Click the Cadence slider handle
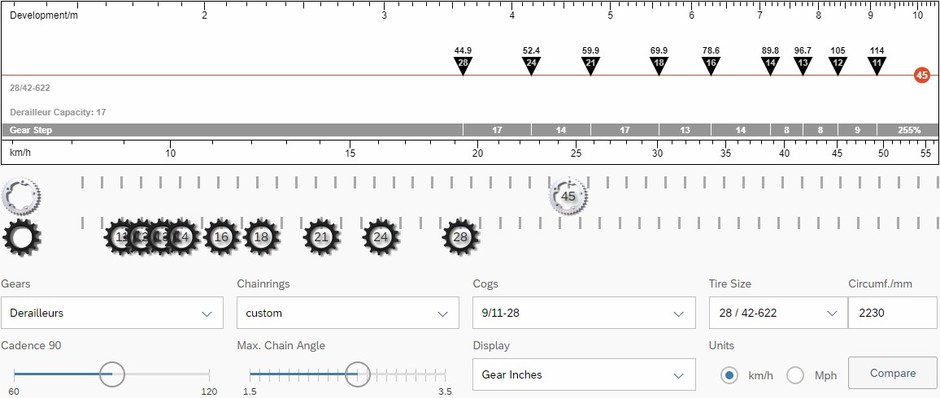Screen dimensions: 940x398 [112, 374]
